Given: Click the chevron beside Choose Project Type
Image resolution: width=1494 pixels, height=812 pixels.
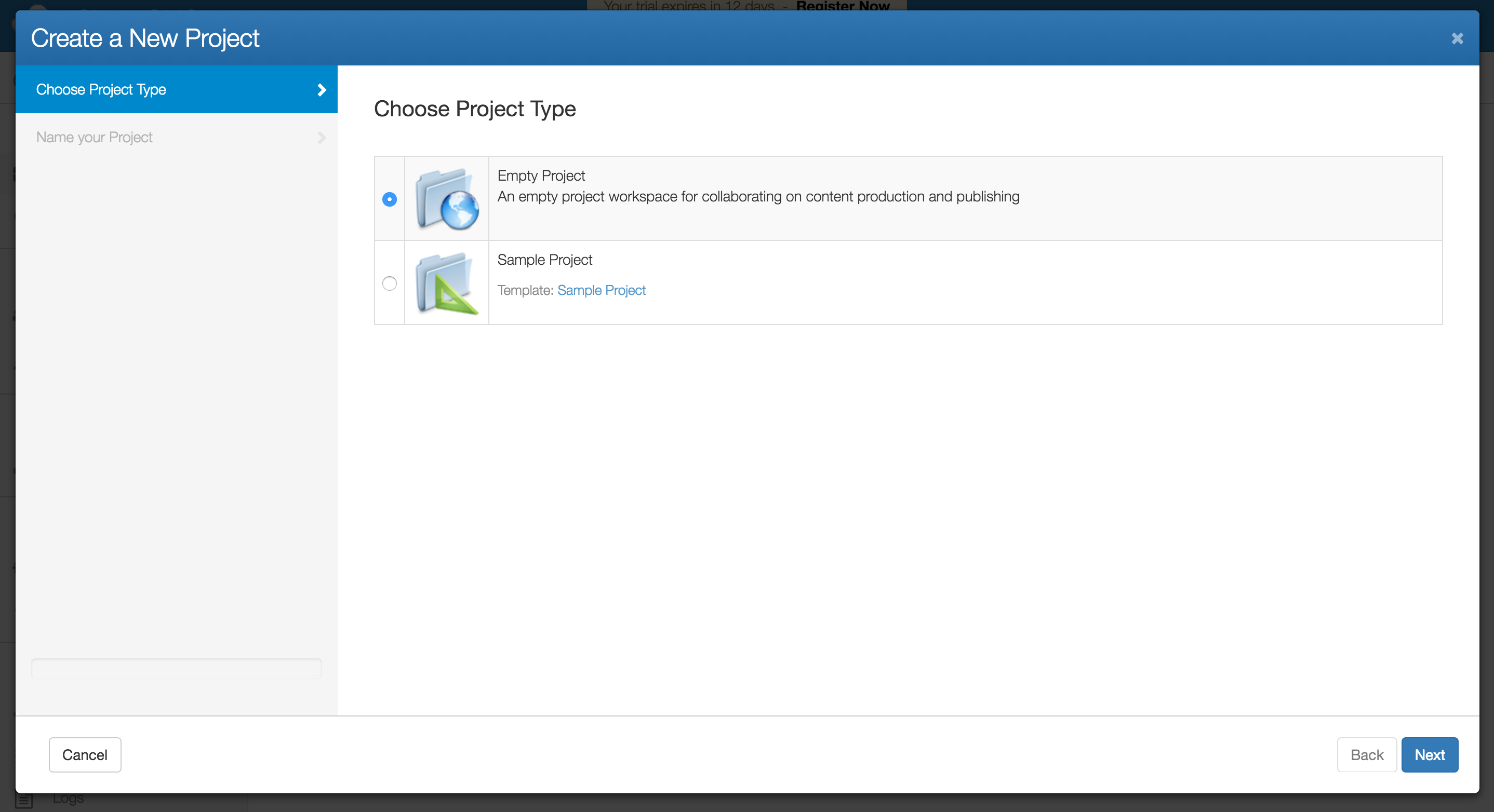Looking at the screenshot, I should pos(322,90).
